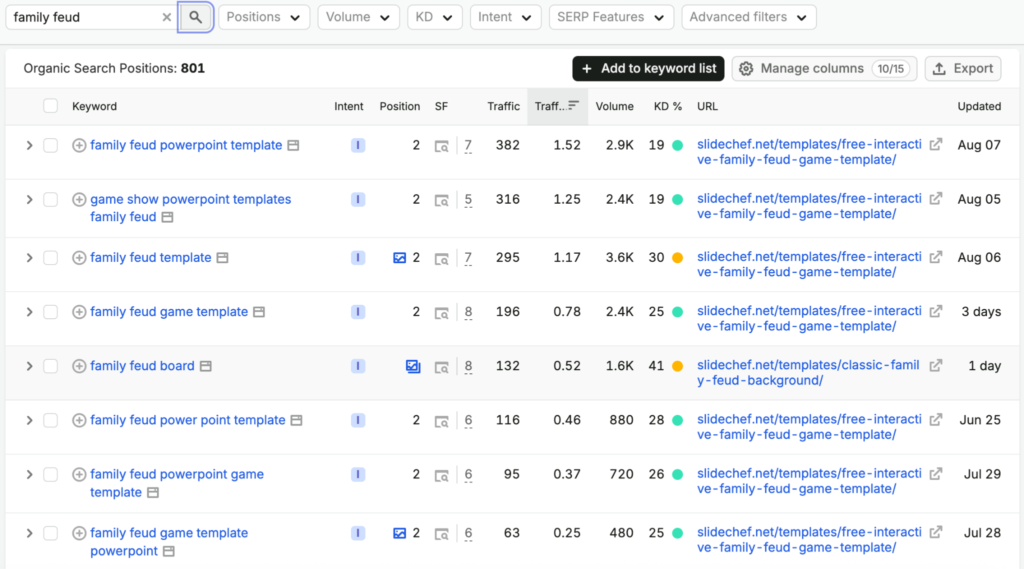
Task: View SERP snapshot for family feud game template
Action: click(441, 313)
